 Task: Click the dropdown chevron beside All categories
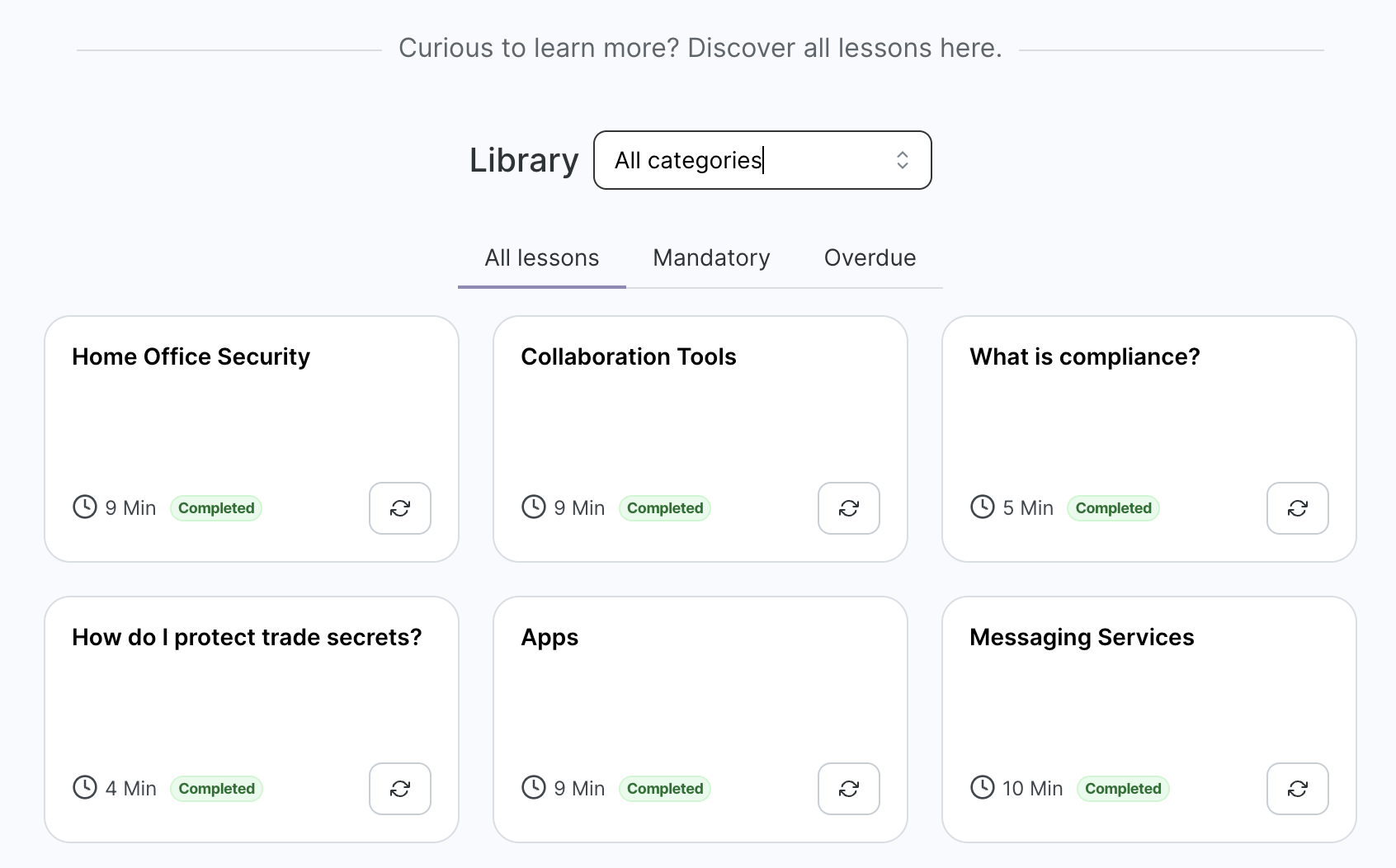pyautogui.click(x=902, y=160)
